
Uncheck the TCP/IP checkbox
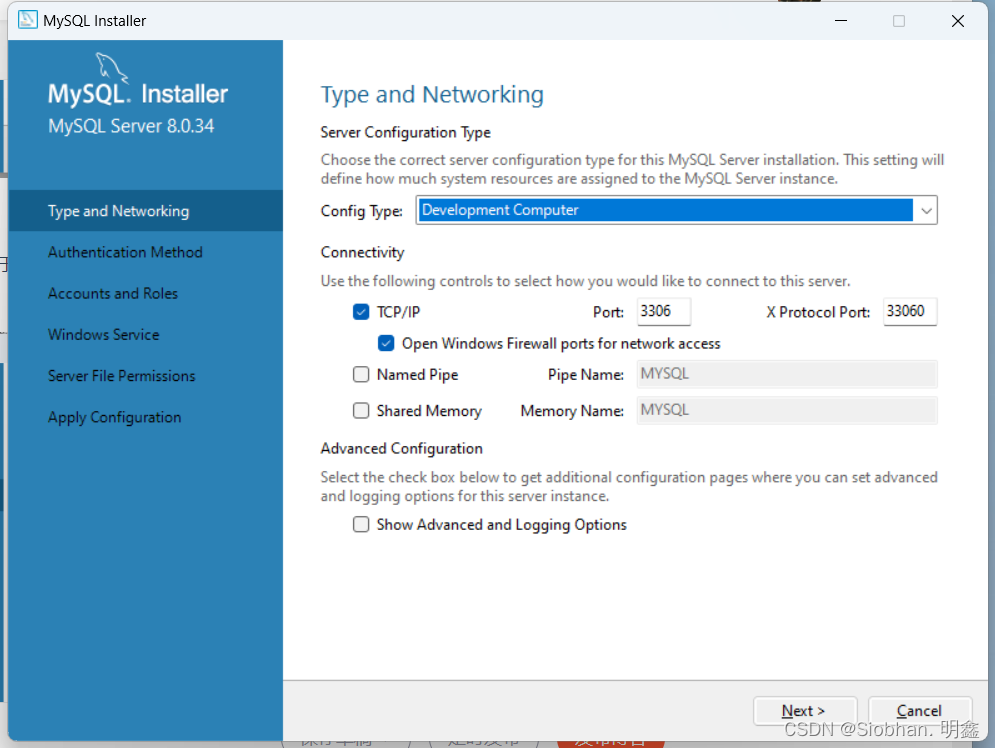click(x=361, y=312)
